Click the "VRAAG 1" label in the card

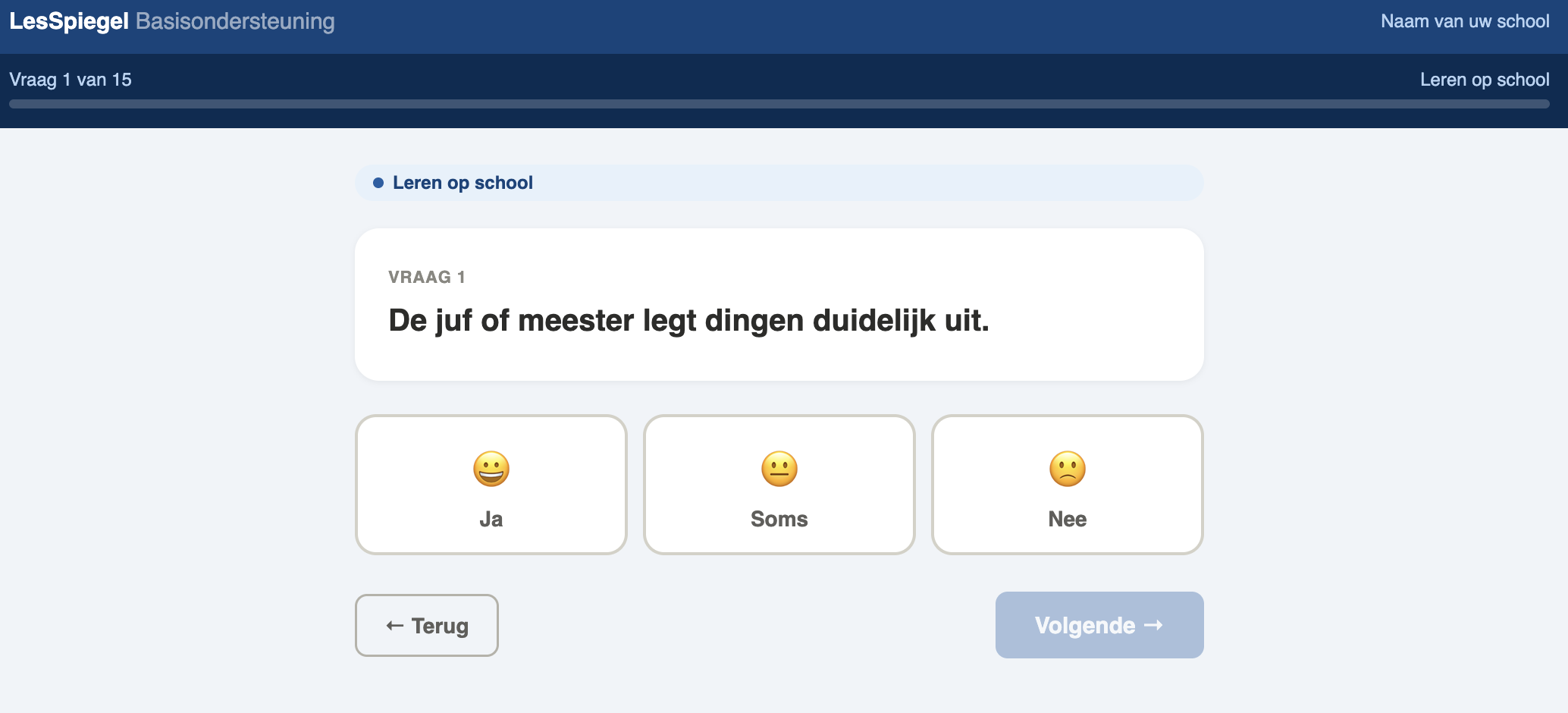coord(427,277)
